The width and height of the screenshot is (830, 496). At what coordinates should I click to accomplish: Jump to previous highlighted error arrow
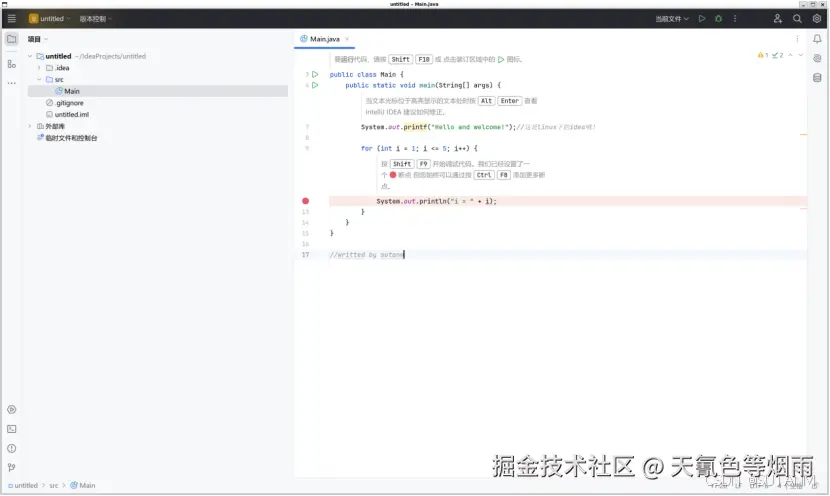[x=791, y=55]
